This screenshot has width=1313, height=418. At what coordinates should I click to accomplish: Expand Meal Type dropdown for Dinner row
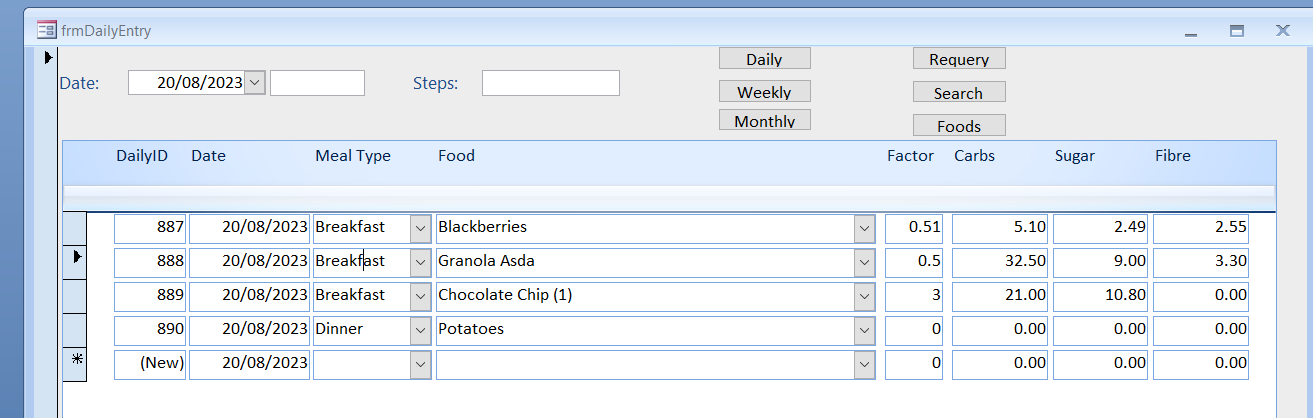pyautogui.click(x=421, y=330)
